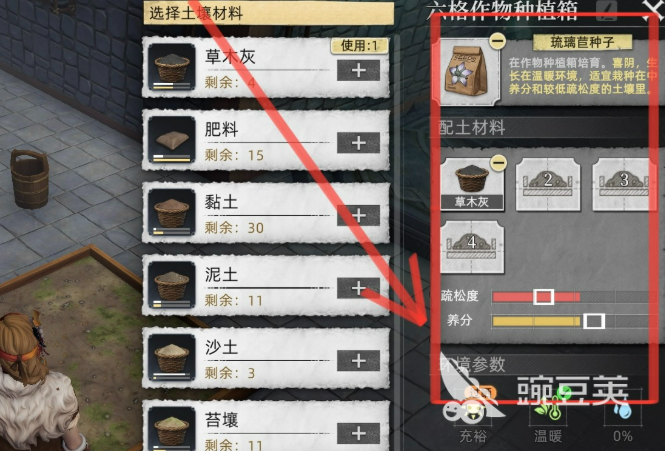Screen dimensions: 665x451
Task: Select the 沙土 basket icon
Action: pyautogui.click(x=172, y=358)
